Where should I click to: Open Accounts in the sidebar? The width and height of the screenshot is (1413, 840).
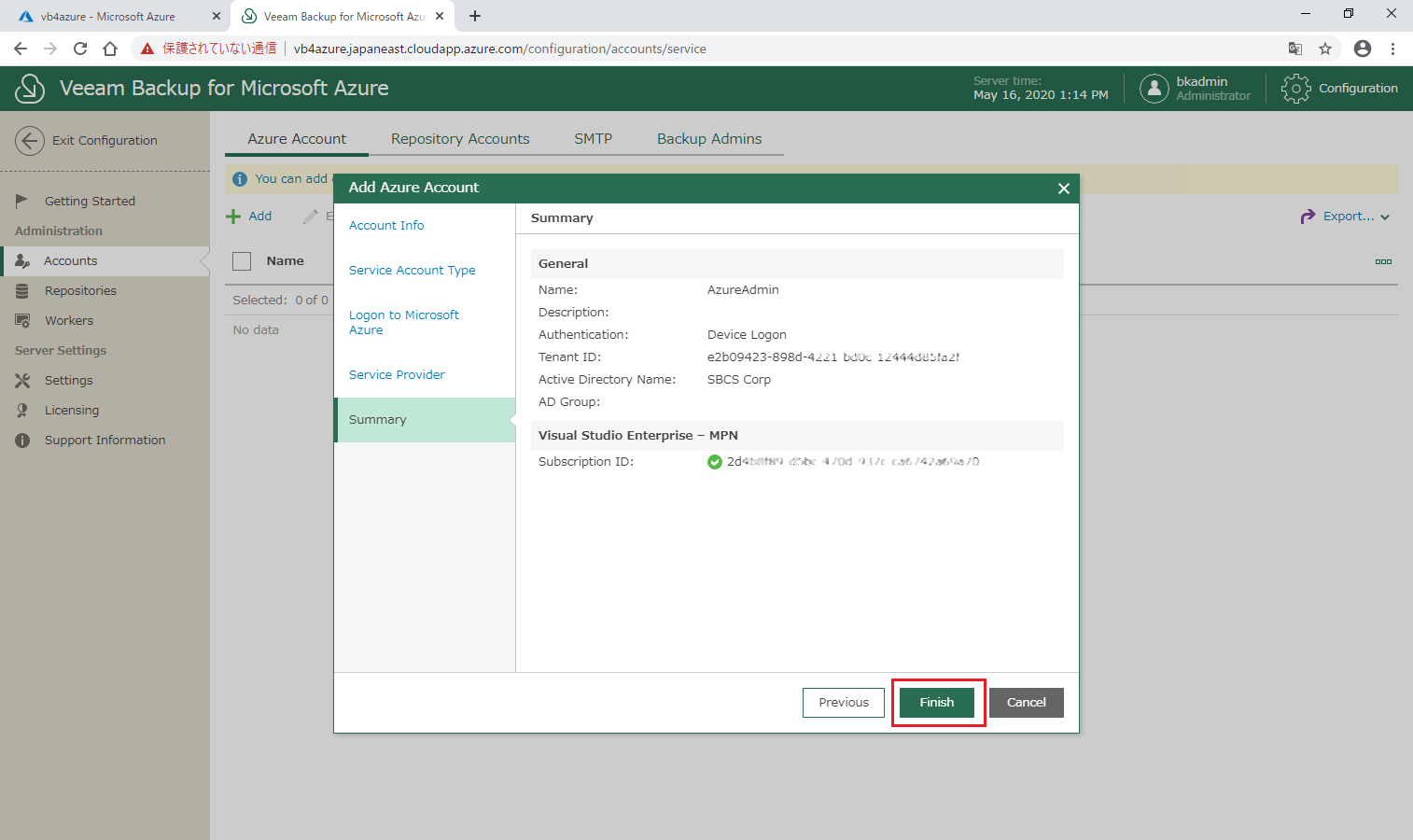click(x=105, y=261)
